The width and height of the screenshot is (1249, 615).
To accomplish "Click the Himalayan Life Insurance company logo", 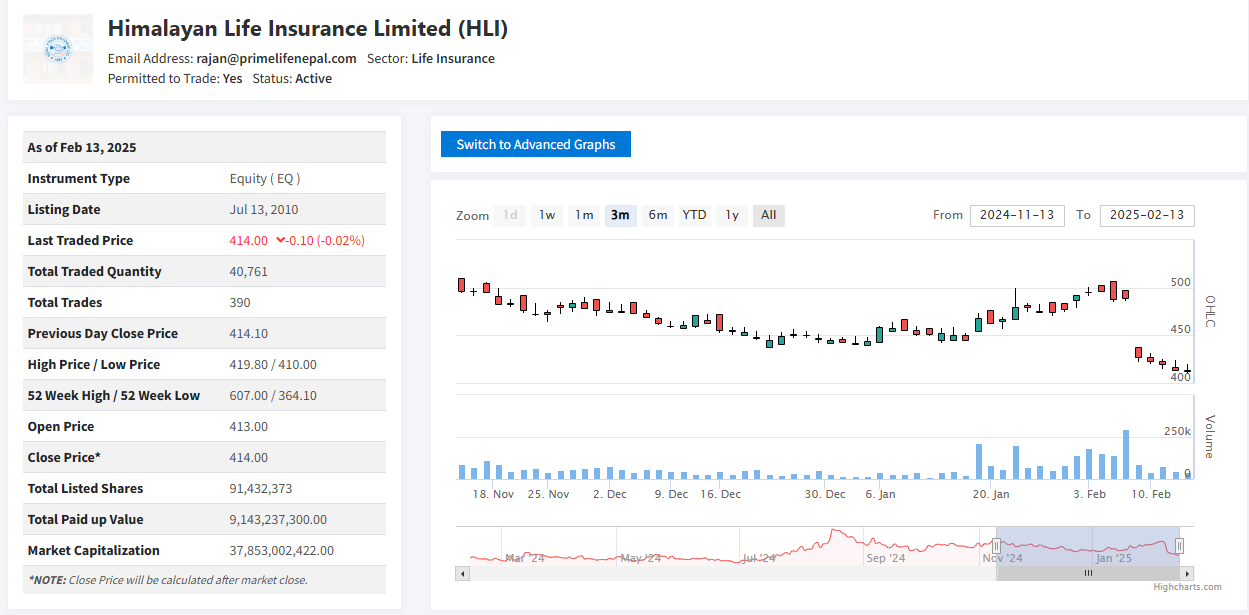I will 58,49.
